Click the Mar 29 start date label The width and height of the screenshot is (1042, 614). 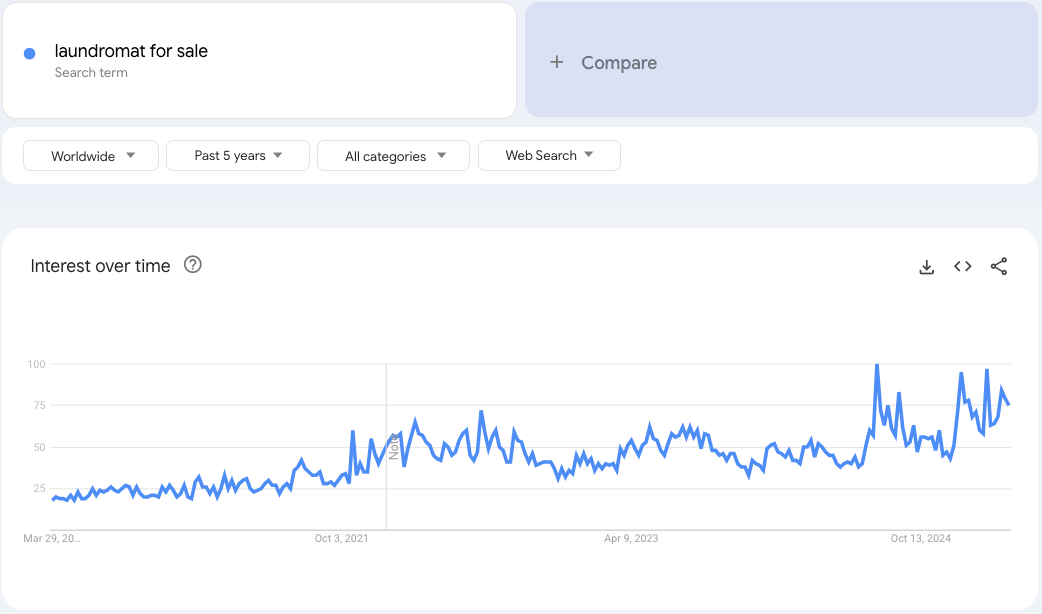point(52,539)
